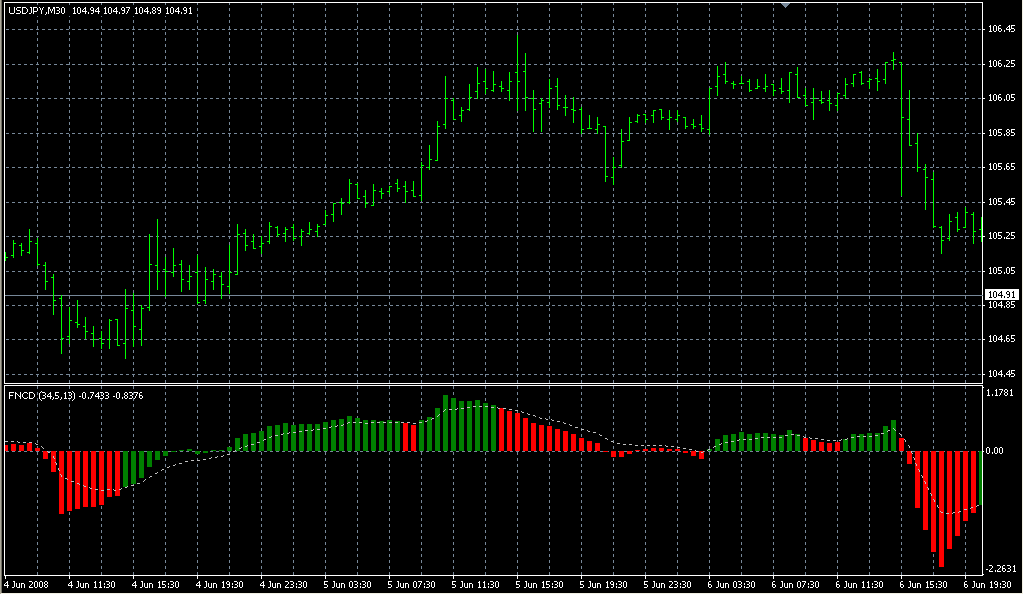Click the 5 Jun 23:30 time label
The width and height of the screenshot is (1024, 594).
click(x=667, y=585)
